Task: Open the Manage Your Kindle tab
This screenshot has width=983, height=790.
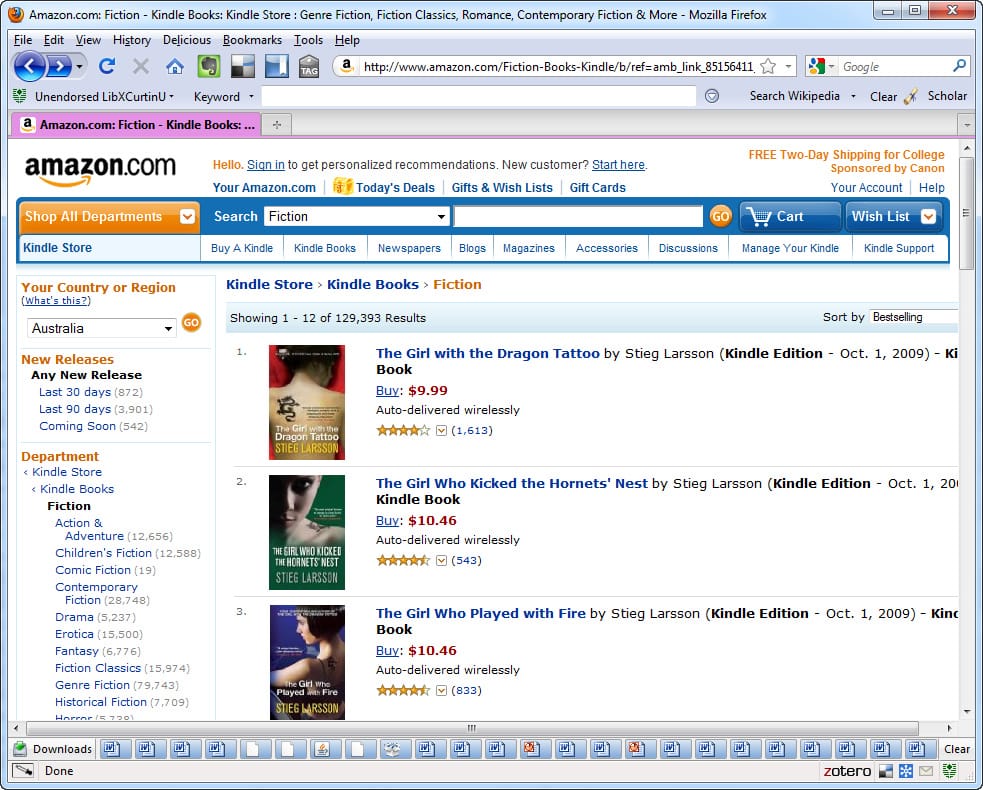Action: tap(790, 248)
